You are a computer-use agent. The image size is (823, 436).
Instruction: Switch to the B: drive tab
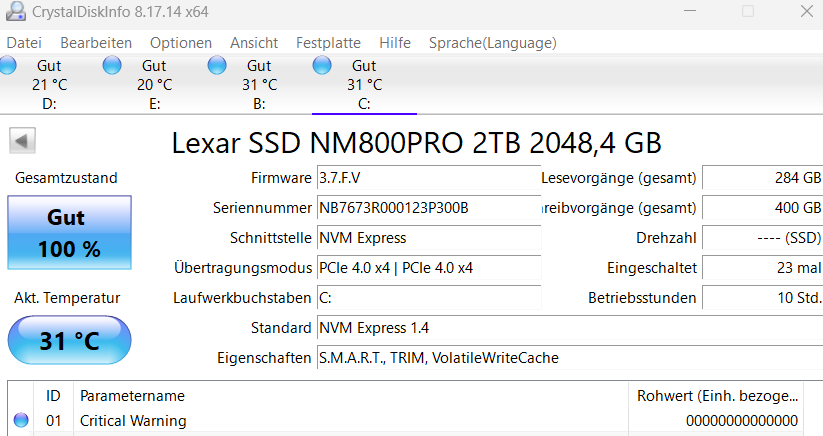(x=259, y=84)
